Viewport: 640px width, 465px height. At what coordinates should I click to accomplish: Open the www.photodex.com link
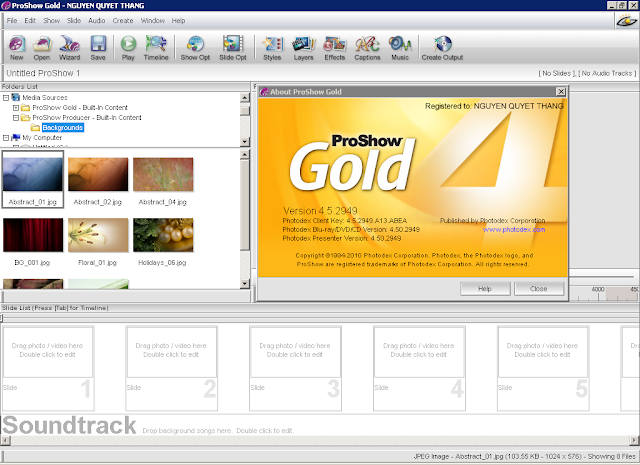(x=514, y=229)
